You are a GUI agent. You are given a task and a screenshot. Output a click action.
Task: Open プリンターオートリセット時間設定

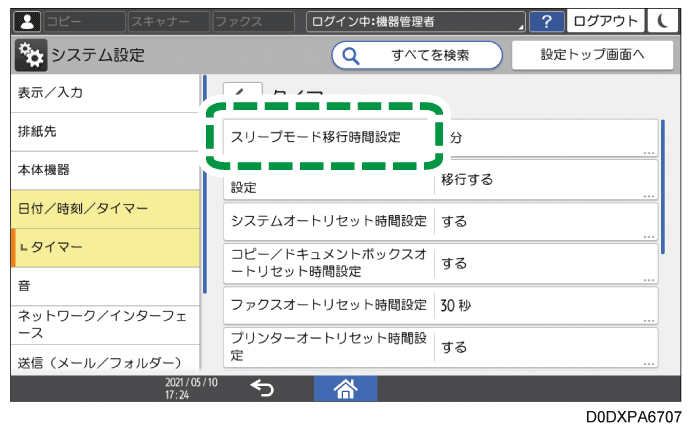tap(441, 347)
